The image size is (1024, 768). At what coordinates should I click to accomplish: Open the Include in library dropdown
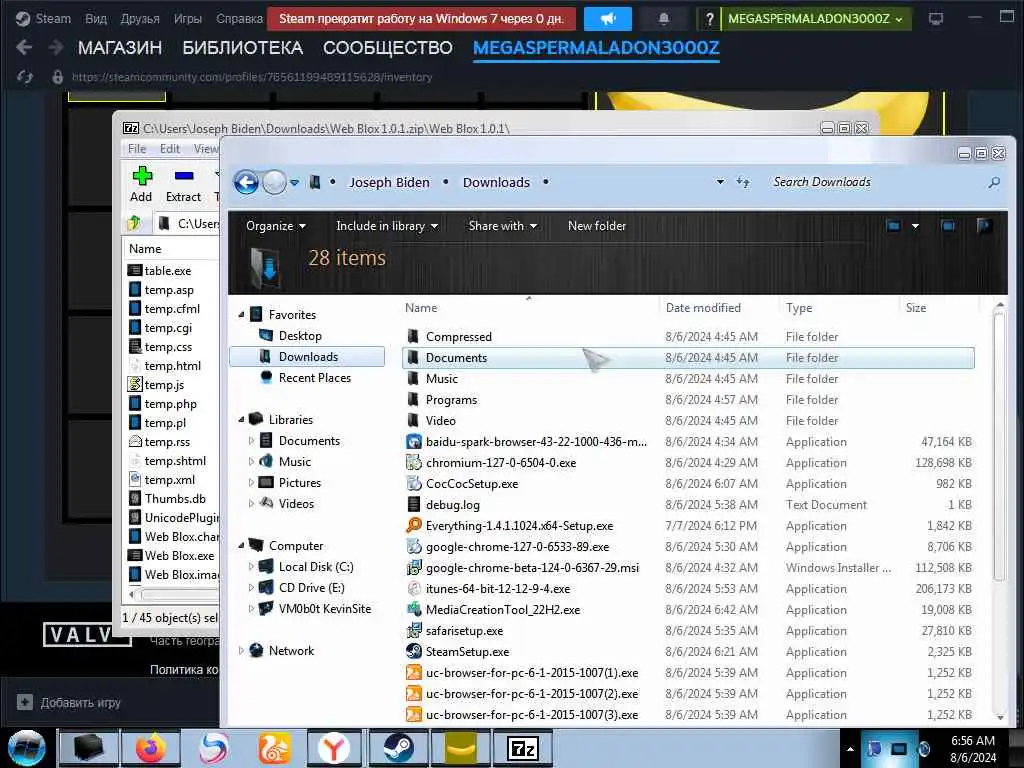click(387, 226)
